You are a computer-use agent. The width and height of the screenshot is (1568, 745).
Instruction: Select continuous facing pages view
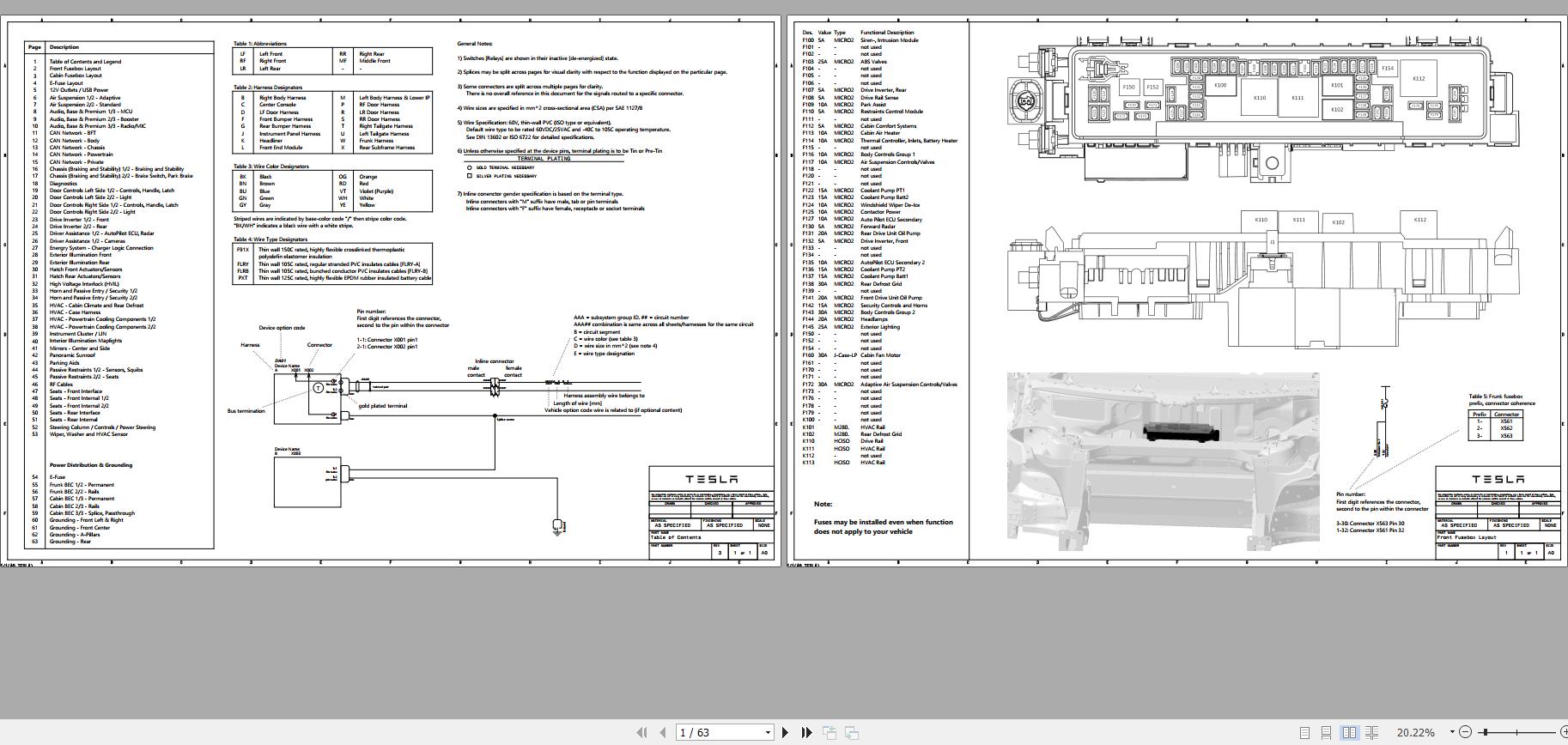[1371, 732]
